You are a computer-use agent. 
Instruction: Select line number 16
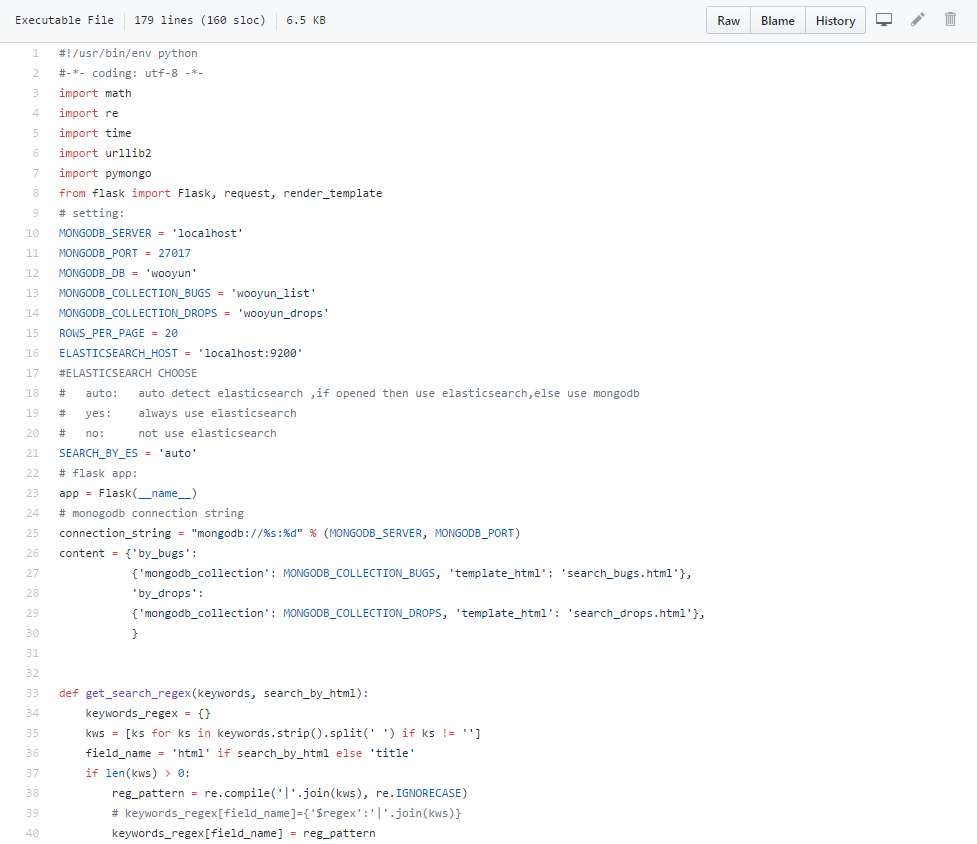(x=33, y=353)
